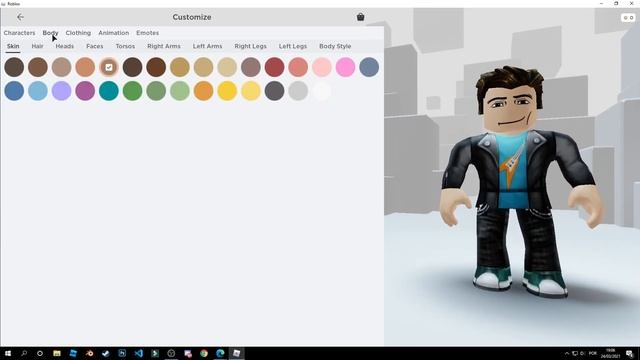Open Blender from the taskbar
The image size is (640, 360).
click(x=89, y=353)
